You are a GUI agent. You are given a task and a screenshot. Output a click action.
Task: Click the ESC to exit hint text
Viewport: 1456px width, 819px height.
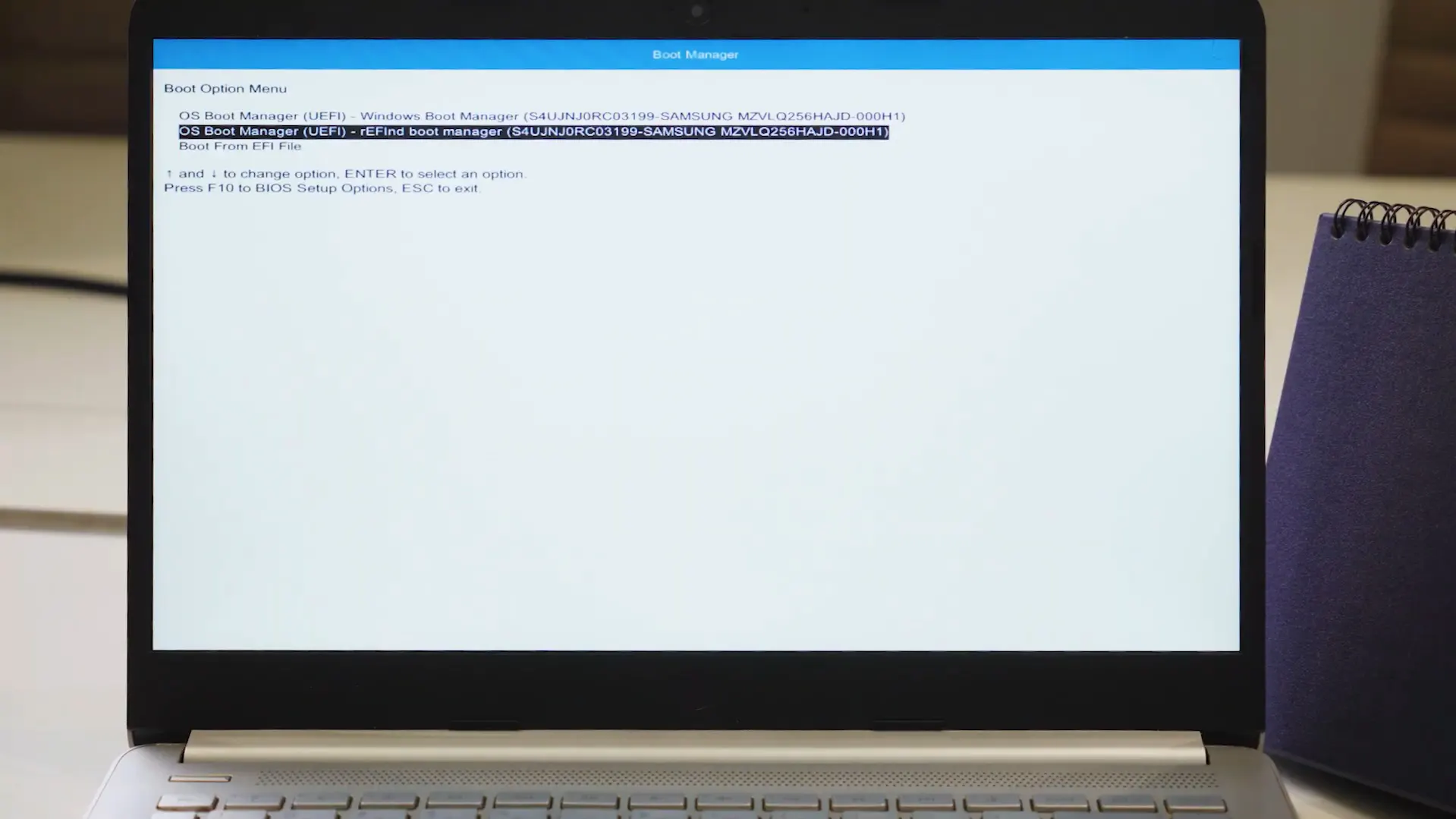(x=441, y=187)
